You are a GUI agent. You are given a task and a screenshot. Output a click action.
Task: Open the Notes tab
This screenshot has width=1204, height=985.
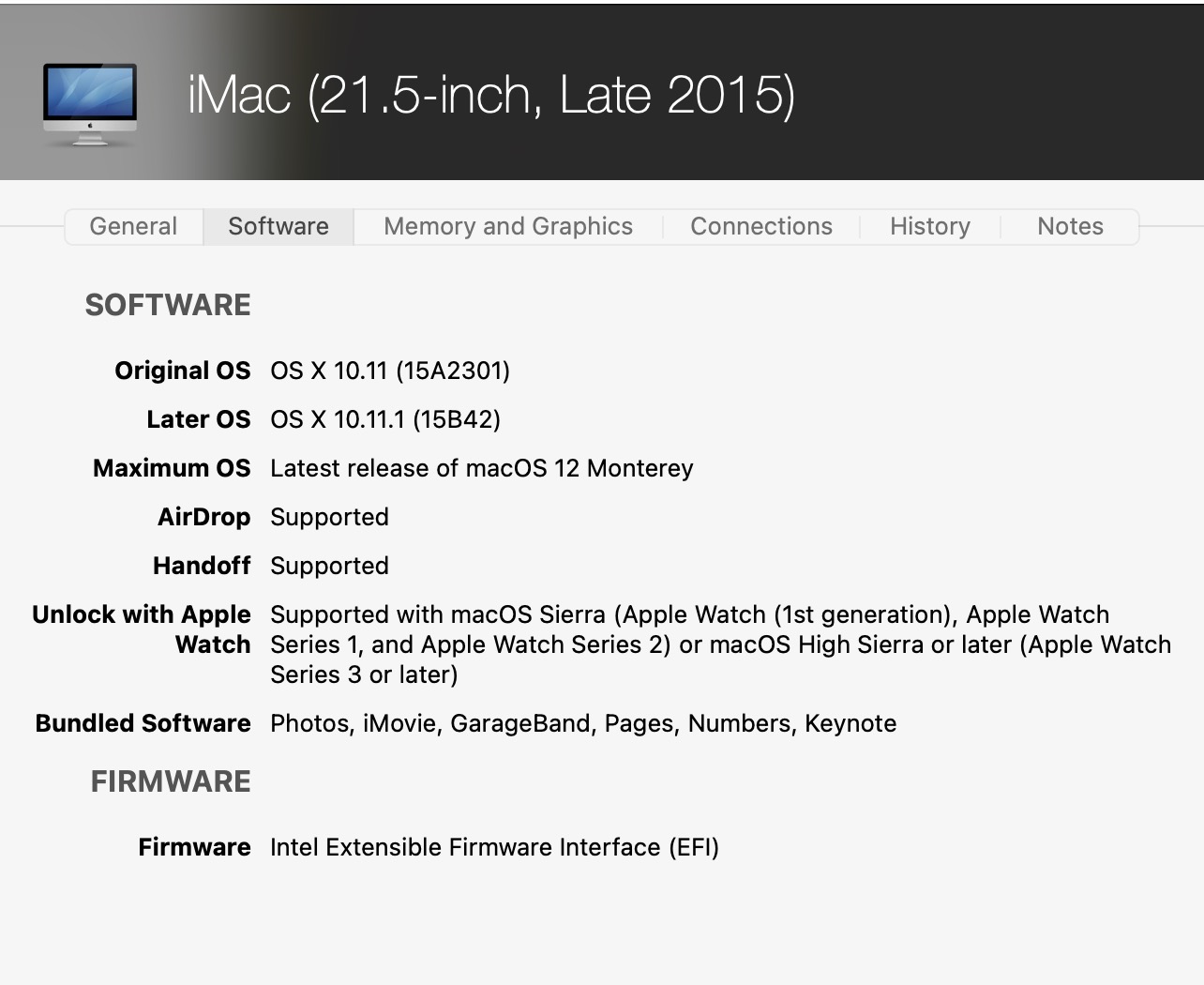point(1070,226)
